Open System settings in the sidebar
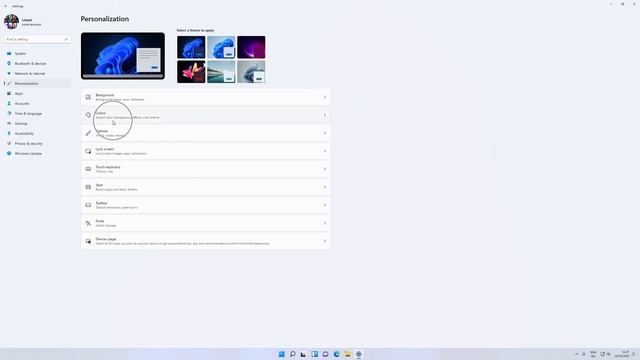 point(37,53)
